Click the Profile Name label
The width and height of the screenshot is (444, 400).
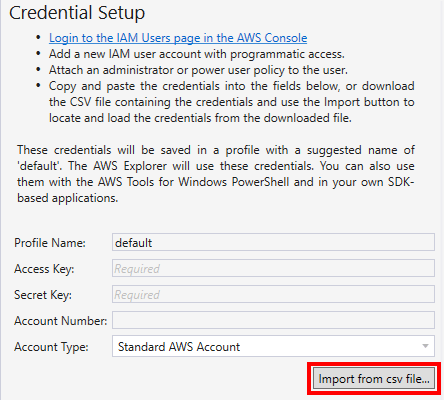50,243
